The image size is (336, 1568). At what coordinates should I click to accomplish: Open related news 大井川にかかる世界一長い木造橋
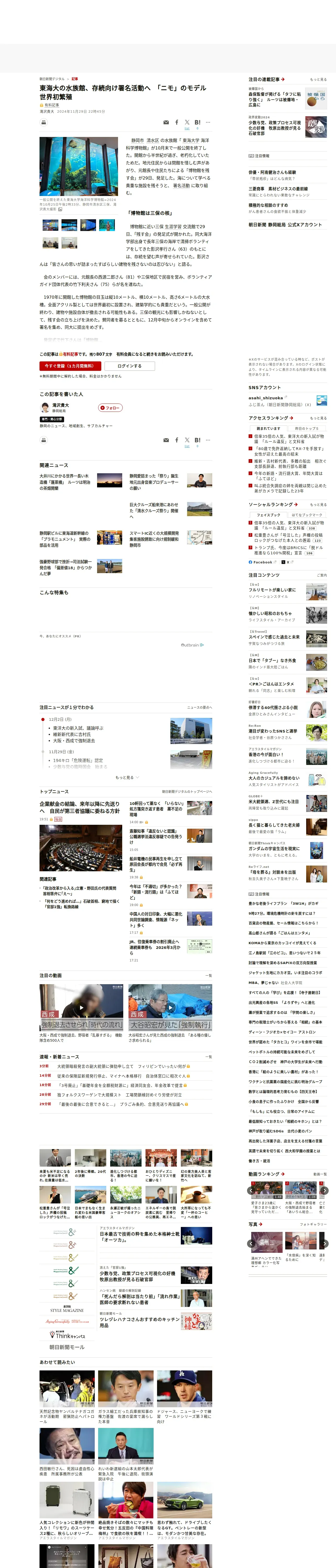click(65, 482)
